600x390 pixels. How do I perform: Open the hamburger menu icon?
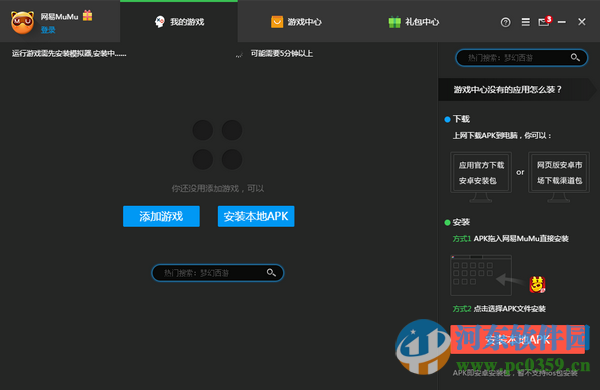pyautogui.click(x=526, y=22)
